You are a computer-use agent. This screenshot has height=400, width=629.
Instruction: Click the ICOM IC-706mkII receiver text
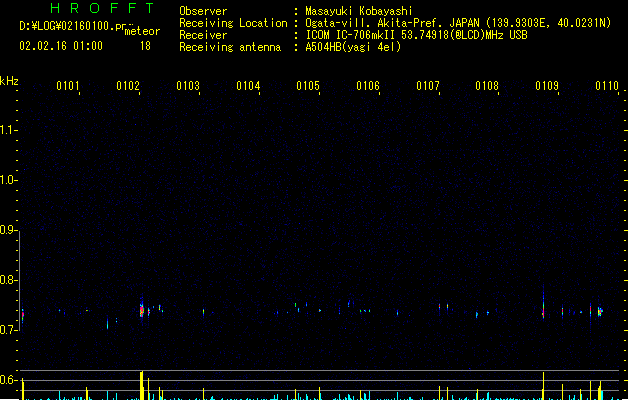pyautogui.click(x=416, y=35)
